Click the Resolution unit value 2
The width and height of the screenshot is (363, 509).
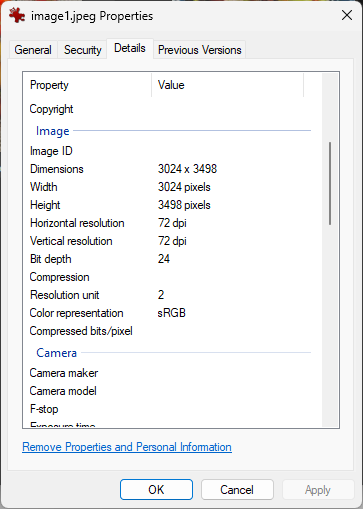pos(161,295)
